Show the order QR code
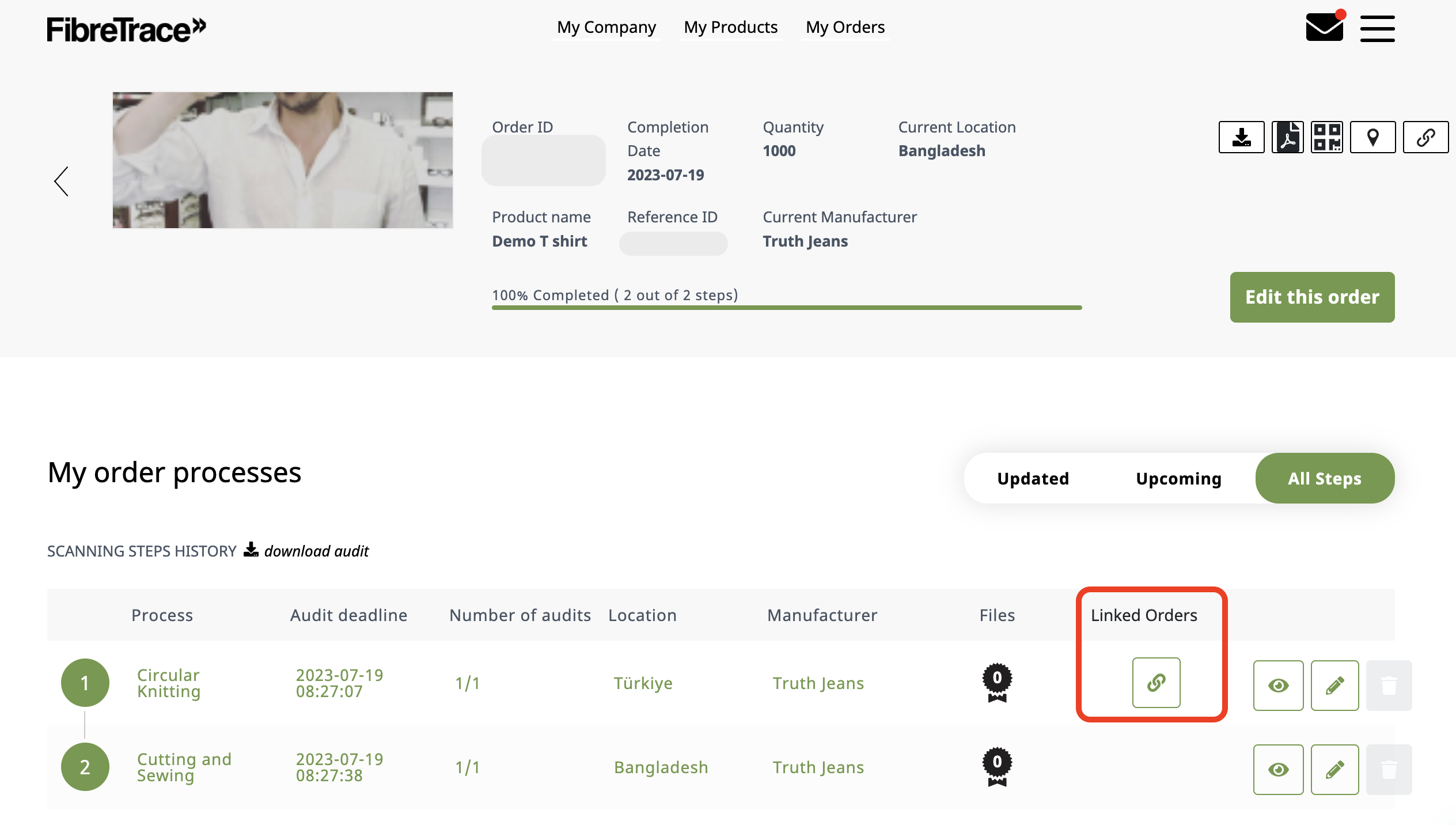Image resolution: width=1456 pixels, height=825 pixels. (1326, 137)
